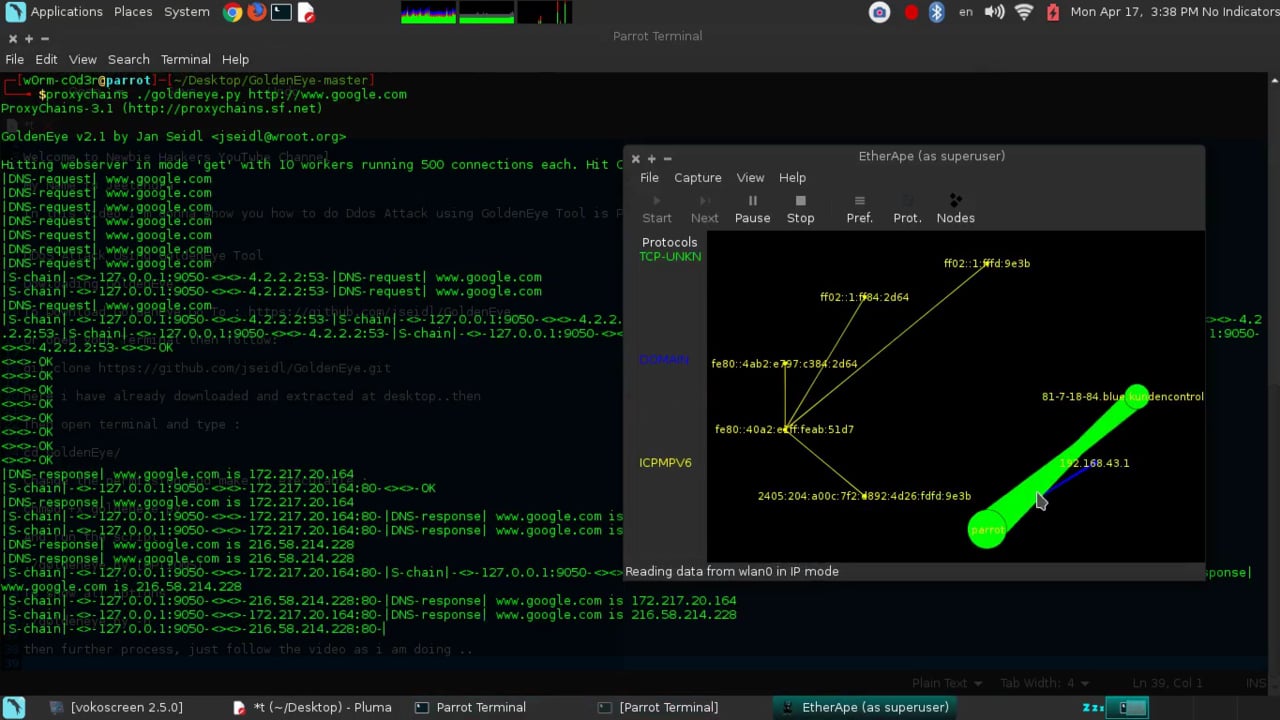Stop the EtherApe capture
The width and height of the screenshot is (1280, 720).
click(800, 209)
